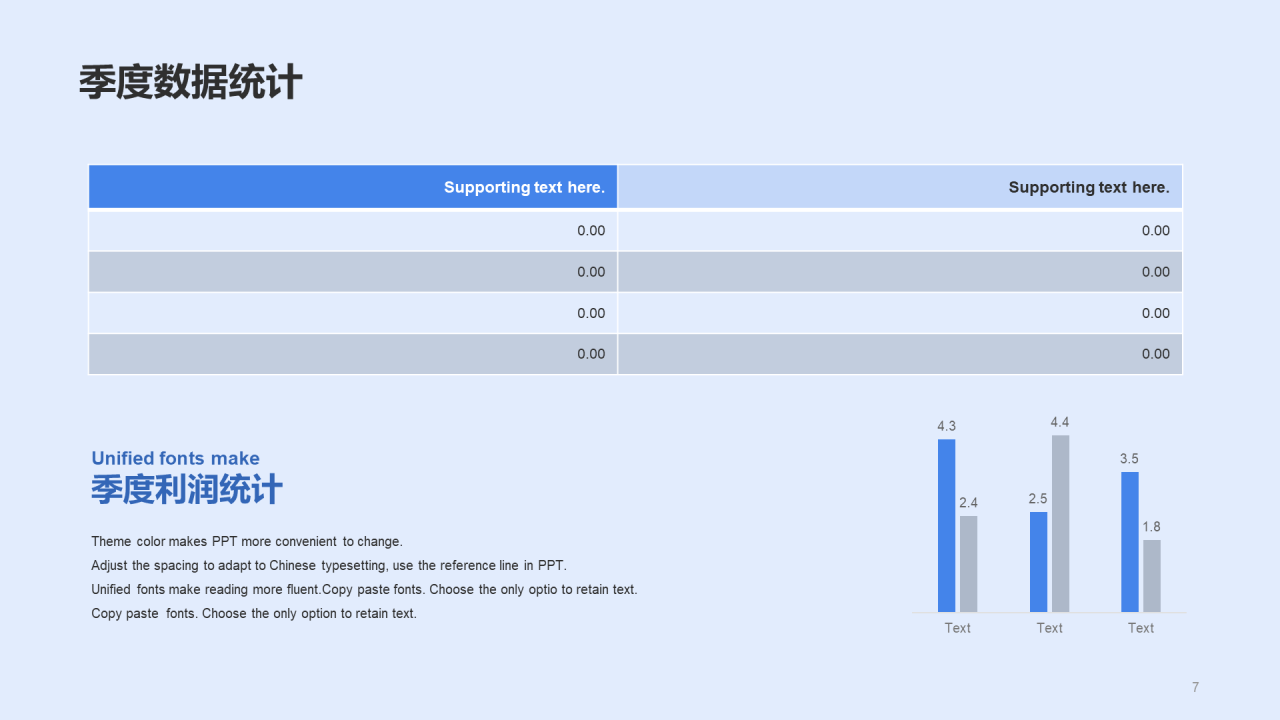1280x720 pixels.
Task: Click the 'Text' axis label under the 4.3 bar
Action: [x=957, y=628]
